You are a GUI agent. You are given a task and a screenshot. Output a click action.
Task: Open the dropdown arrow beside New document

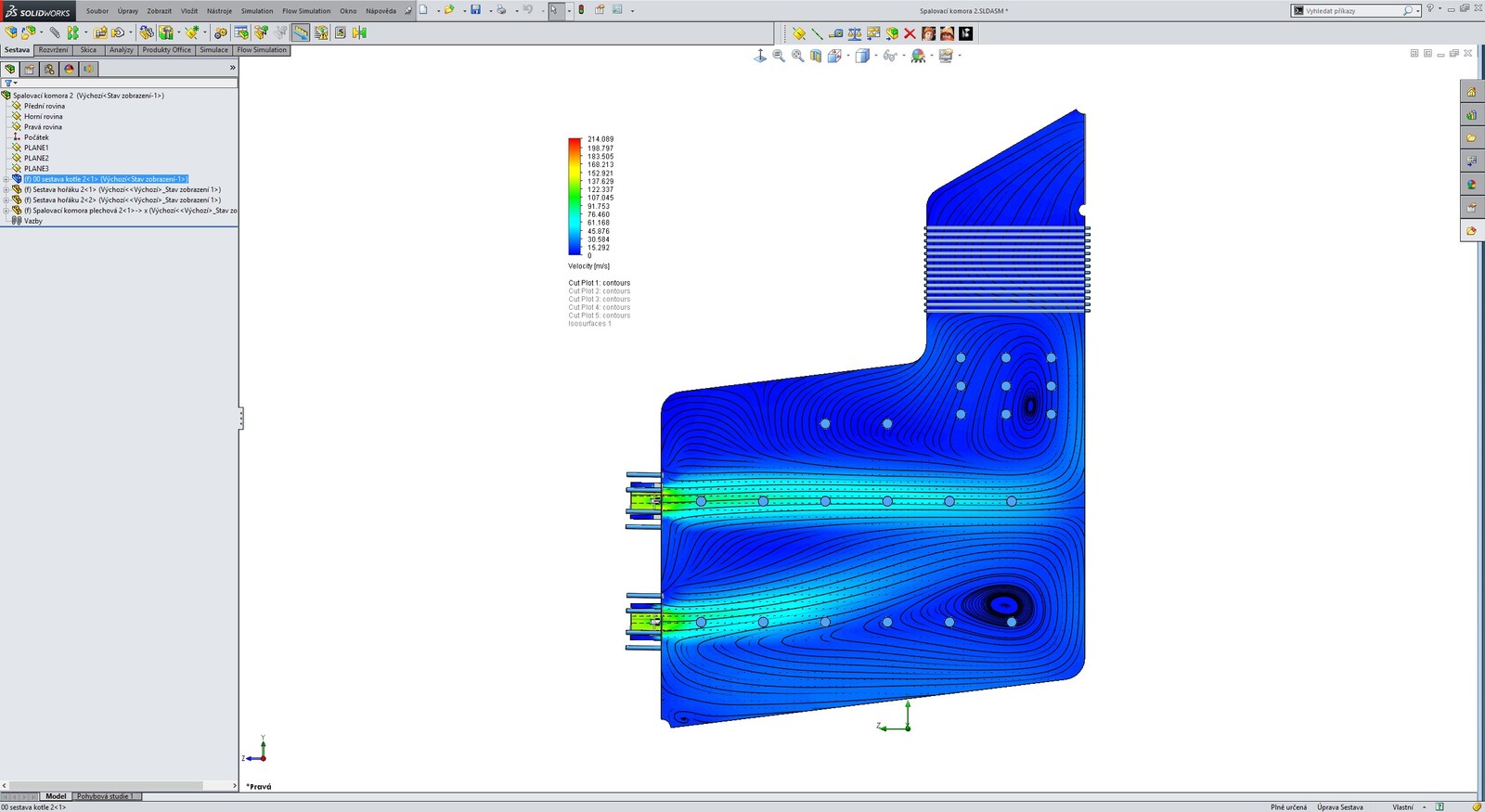click(x=438, y=11)
